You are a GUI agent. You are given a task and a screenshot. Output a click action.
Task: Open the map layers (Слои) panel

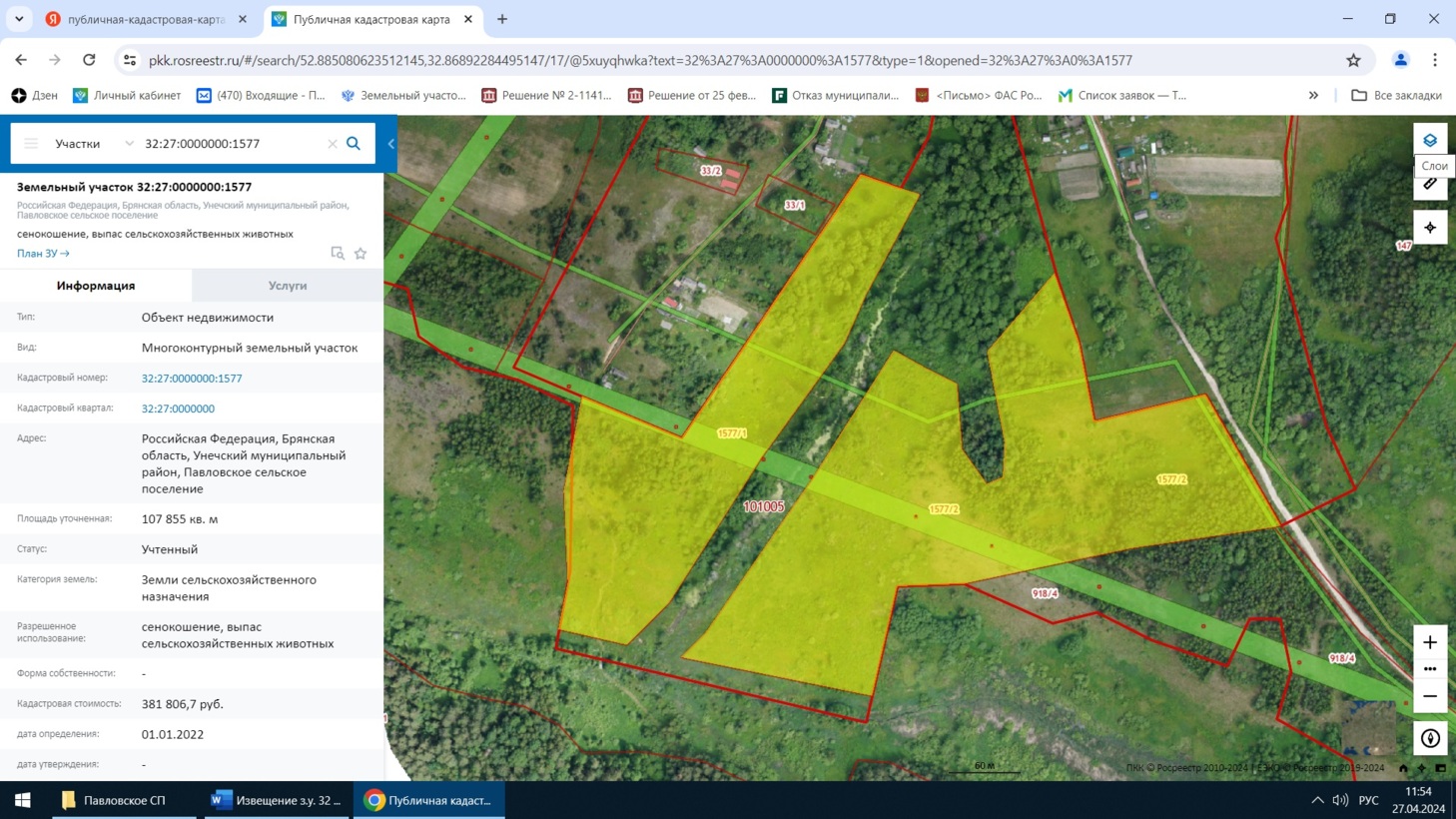pos(1430,140)
